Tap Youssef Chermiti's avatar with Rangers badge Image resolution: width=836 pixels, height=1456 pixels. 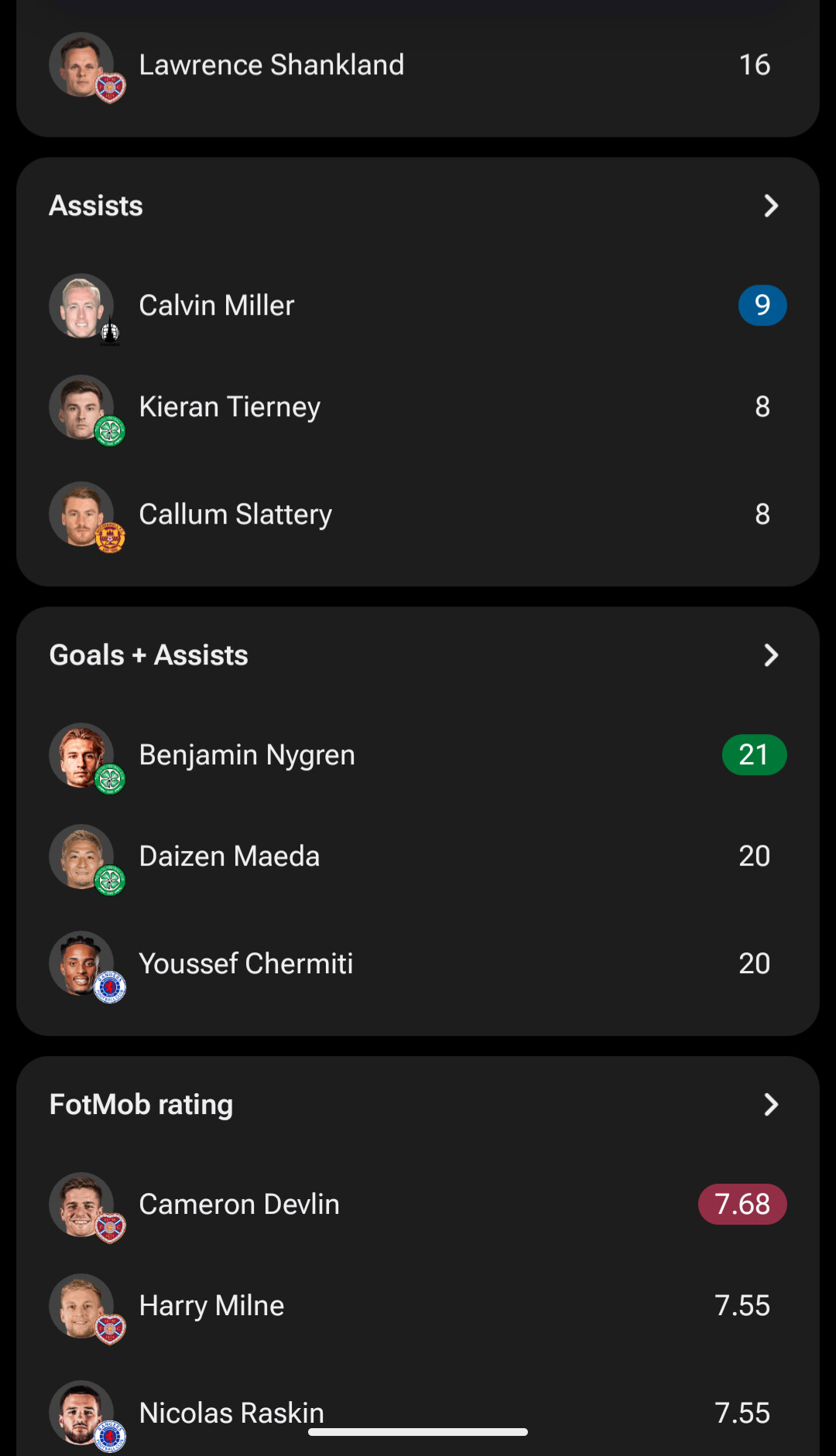[81, 963]
